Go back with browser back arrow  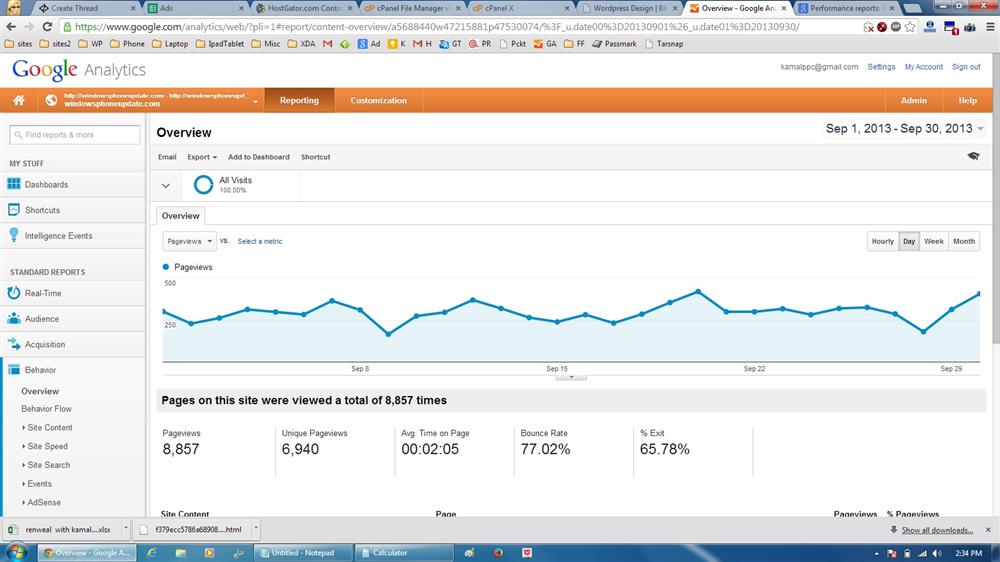click(11, 27)
